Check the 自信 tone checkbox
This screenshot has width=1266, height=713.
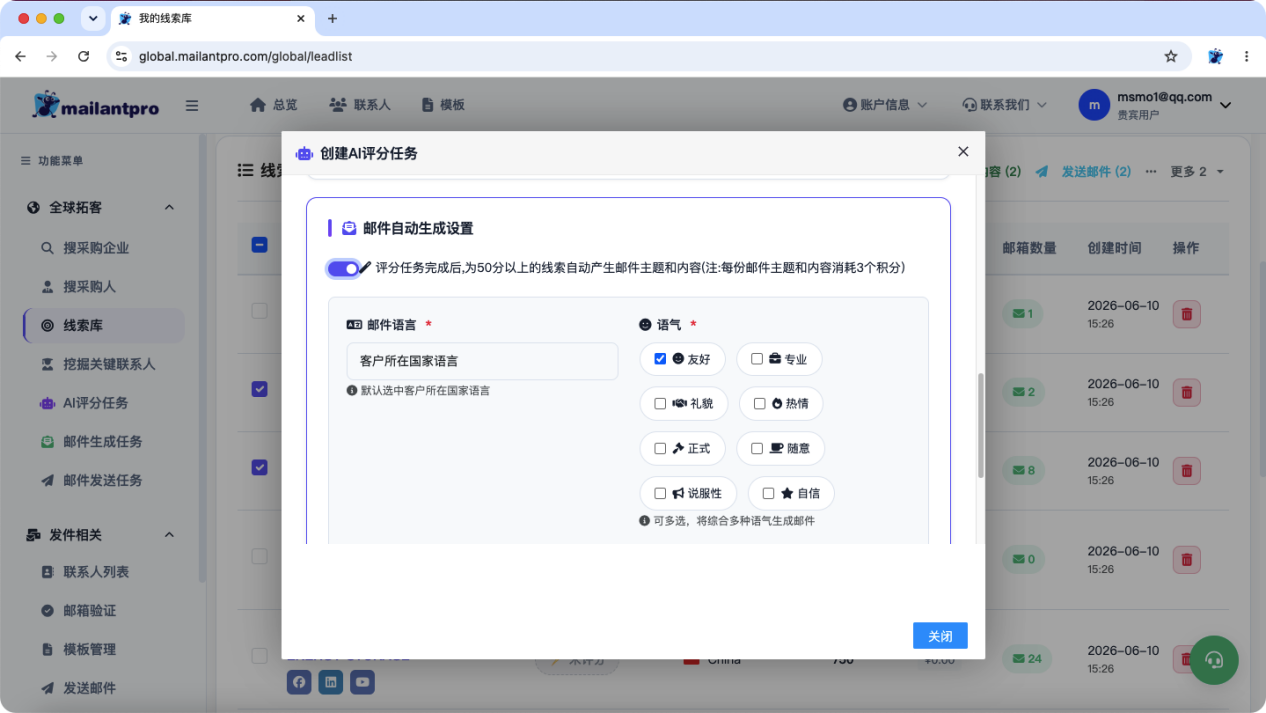[768, 493]
